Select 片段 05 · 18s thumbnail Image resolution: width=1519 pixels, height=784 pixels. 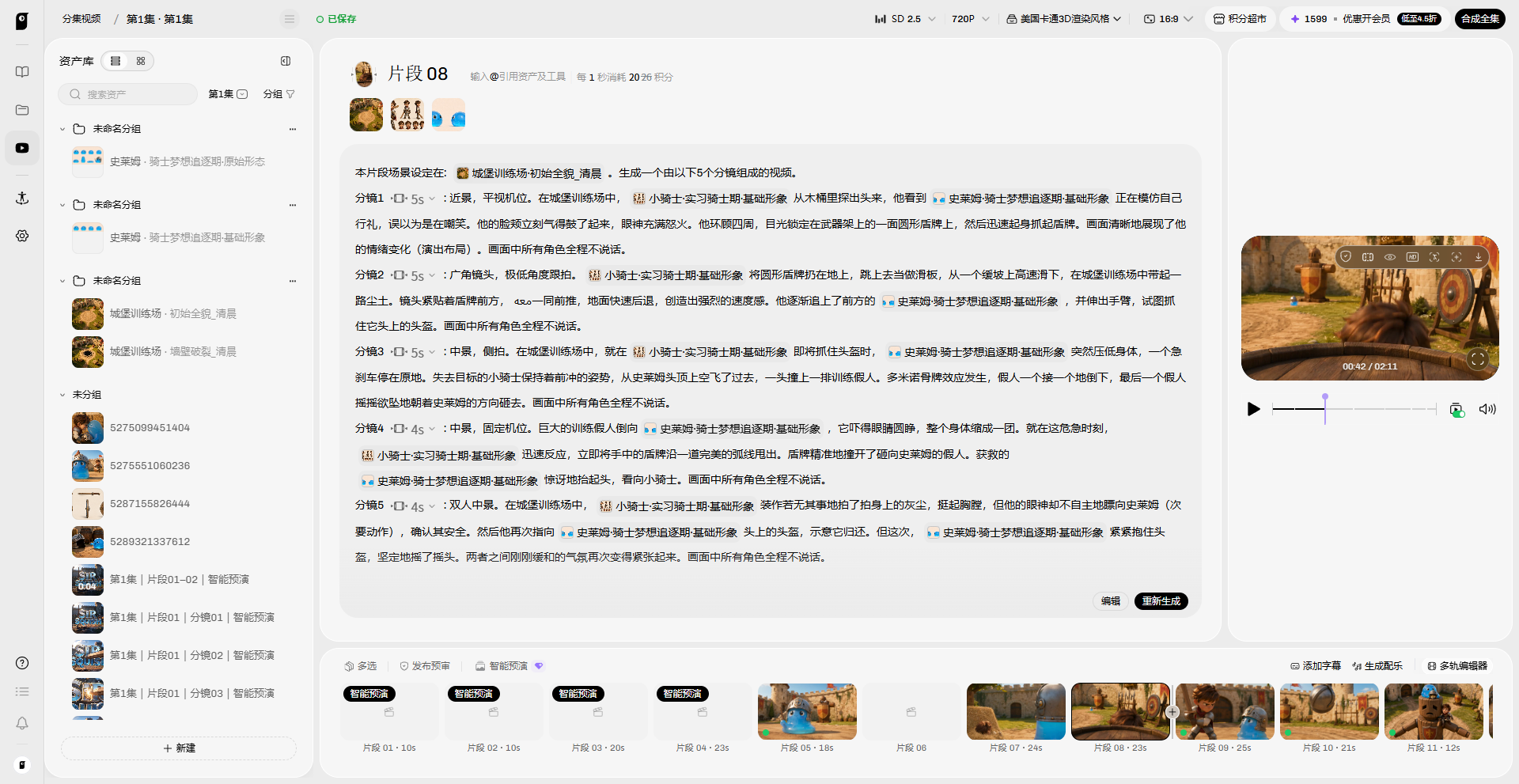click(807, 712)
